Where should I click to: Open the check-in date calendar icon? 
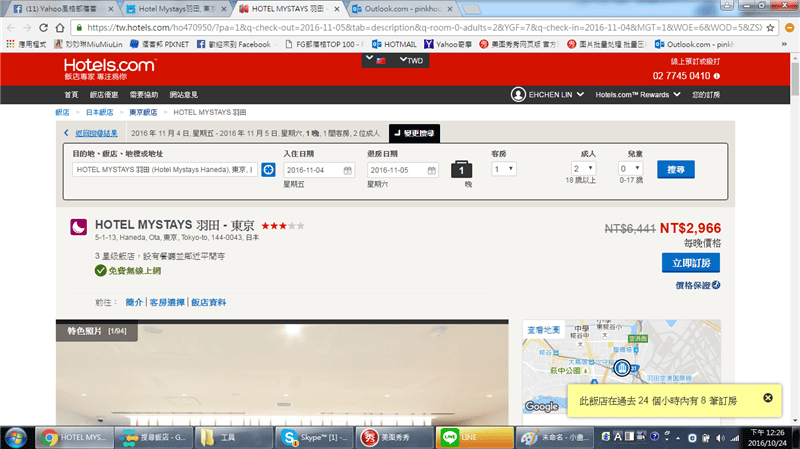[347, 170]
